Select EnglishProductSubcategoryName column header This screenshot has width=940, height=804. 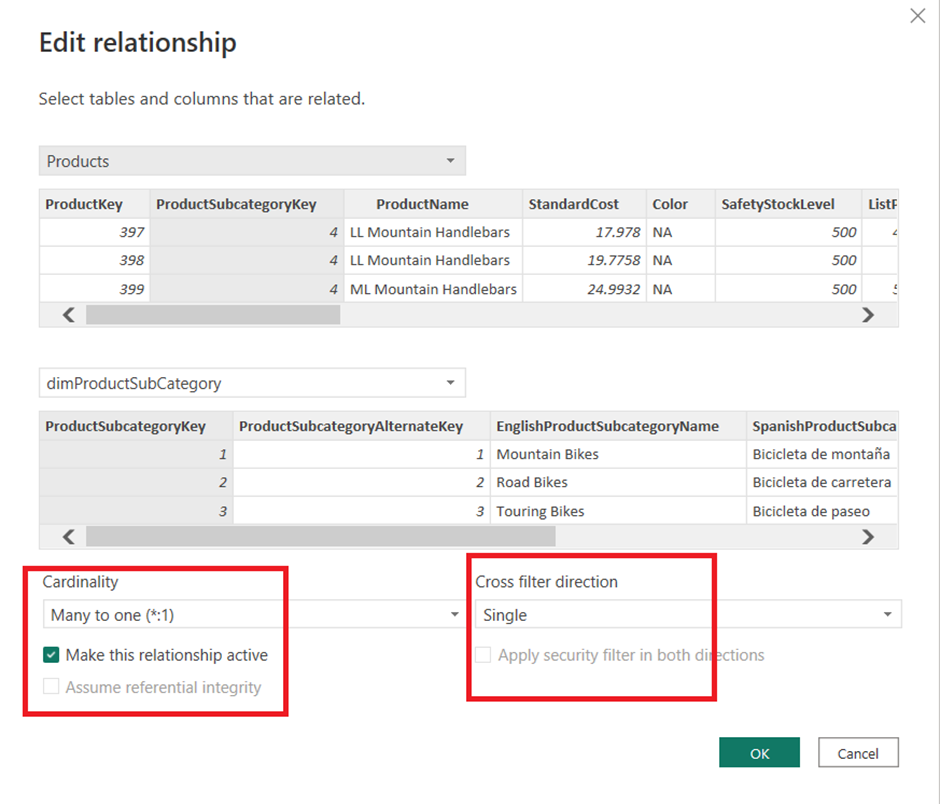coord(608,426)
